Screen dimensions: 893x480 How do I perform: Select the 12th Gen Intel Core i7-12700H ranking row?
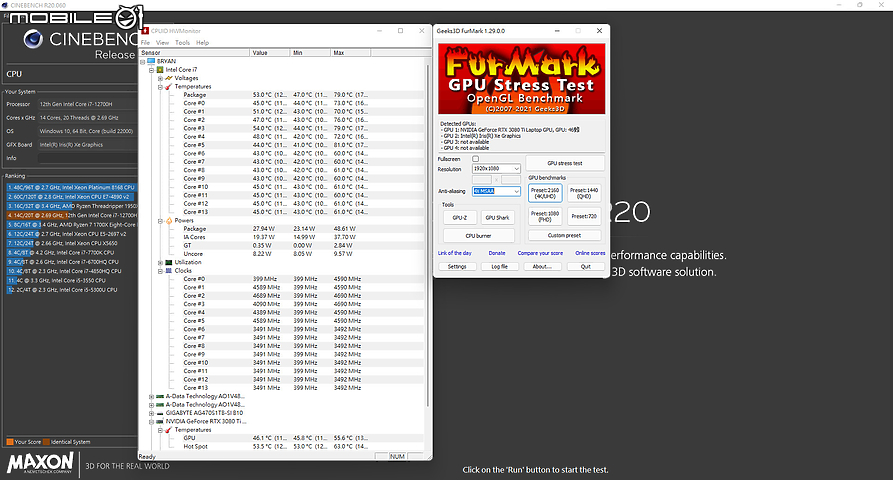pos(71,215)
